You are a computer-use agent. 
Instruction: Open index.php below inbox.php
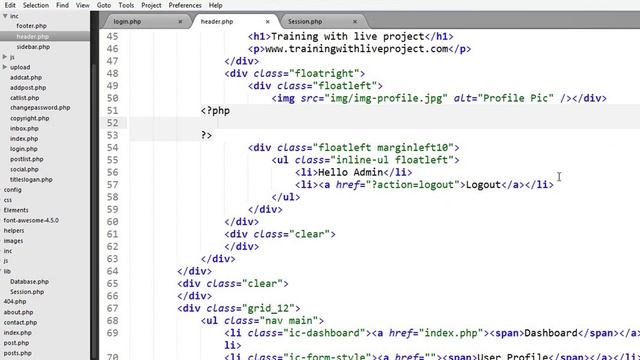(x=24, y=138)
